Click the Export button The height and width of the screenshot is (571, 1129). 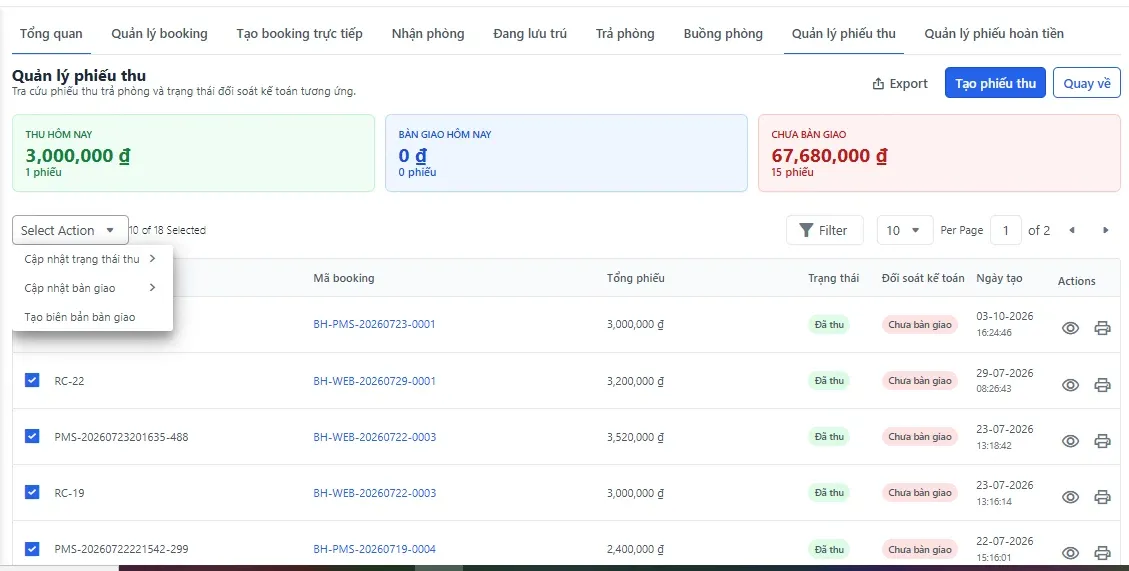tap(900, 84)
